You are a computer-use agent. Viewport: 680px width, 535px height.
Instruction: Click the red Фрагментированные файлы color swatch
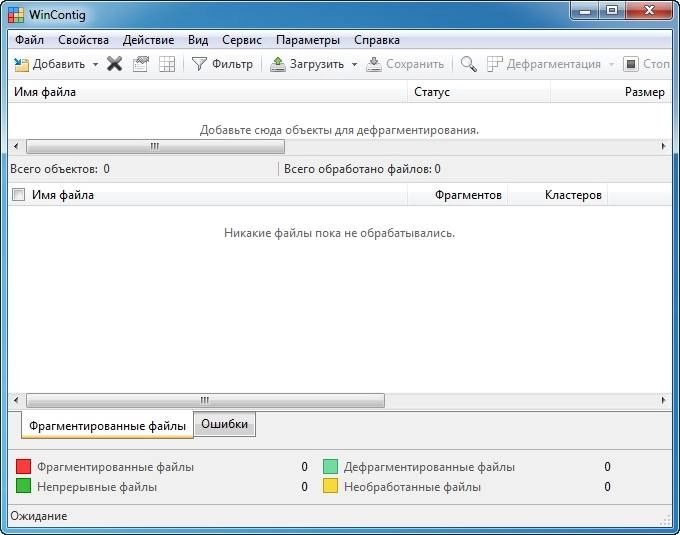click(23, 466)
